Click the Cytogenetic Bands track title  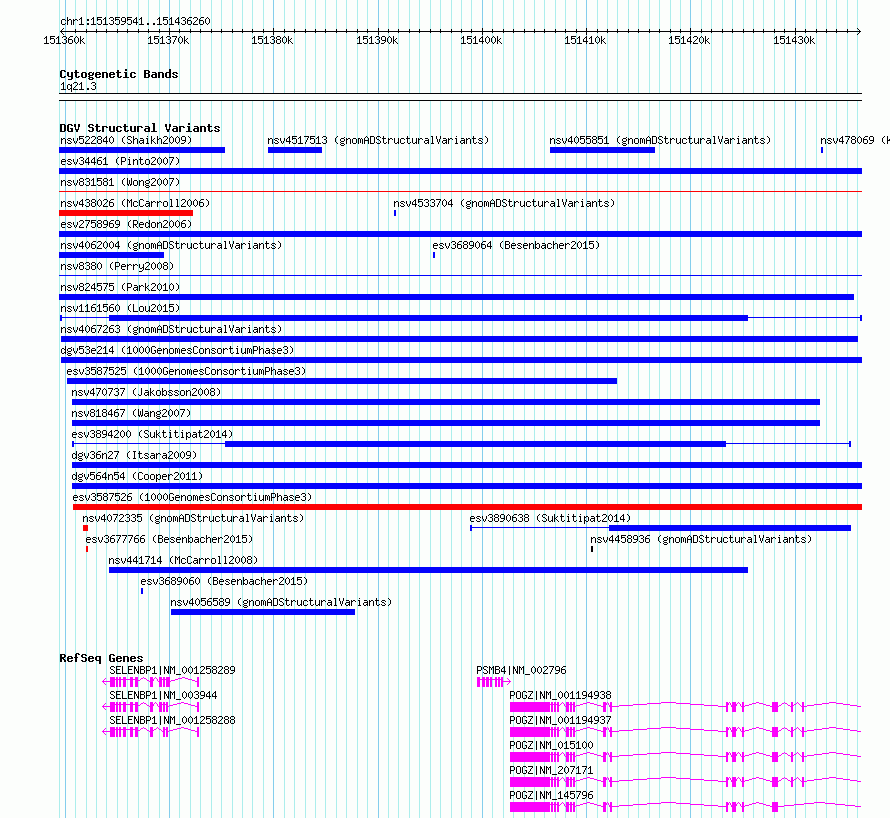(119, 74)
